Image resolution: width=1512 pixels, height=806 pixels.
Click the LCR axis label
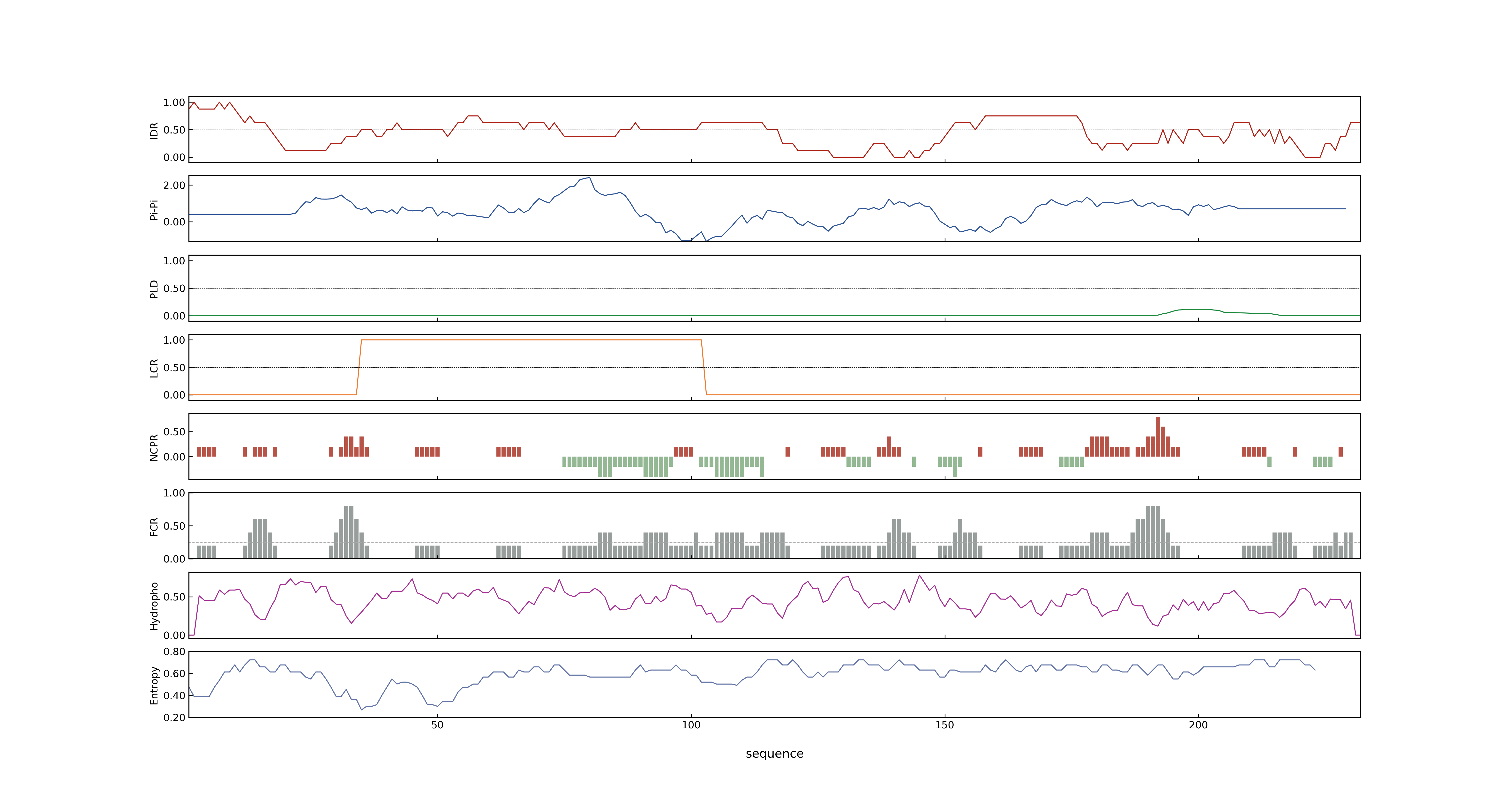point(154,368)
